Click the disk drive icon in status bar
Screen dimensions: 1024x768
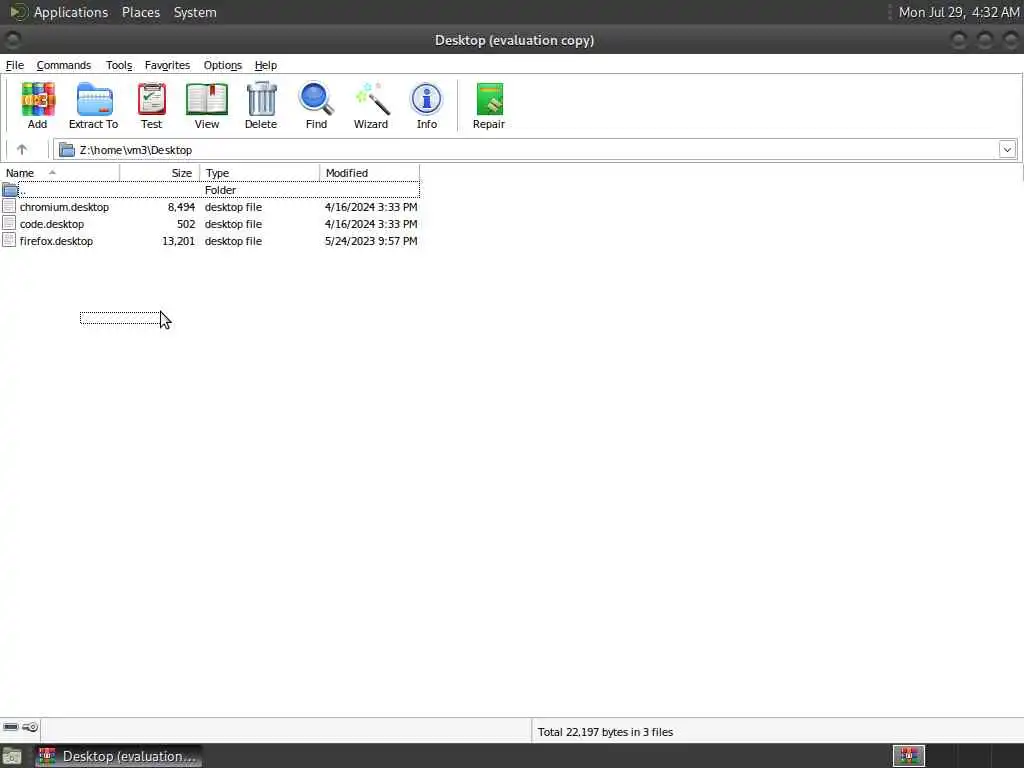[x=11, y=727]
